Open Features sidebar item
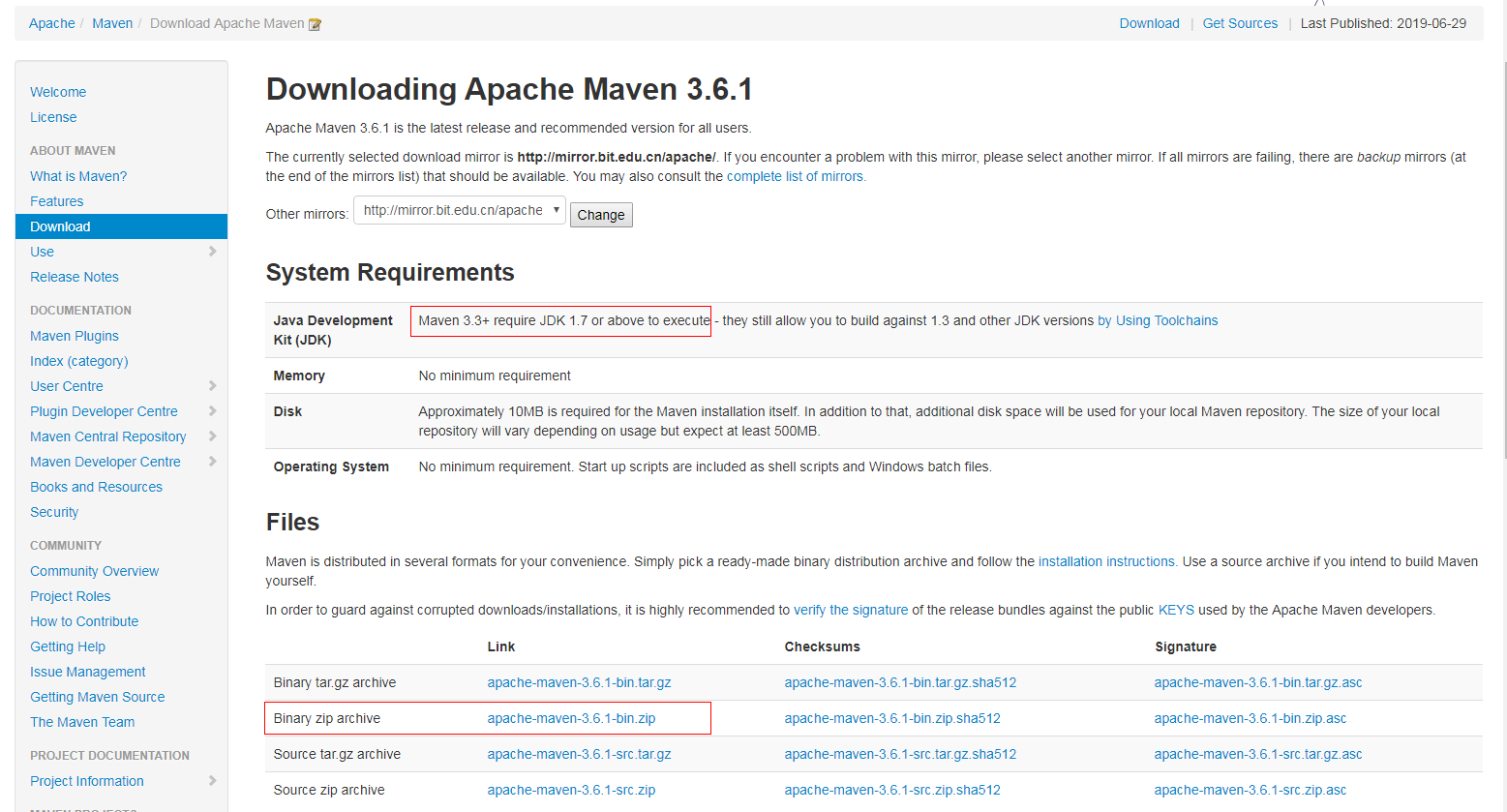 click(57, 201)
